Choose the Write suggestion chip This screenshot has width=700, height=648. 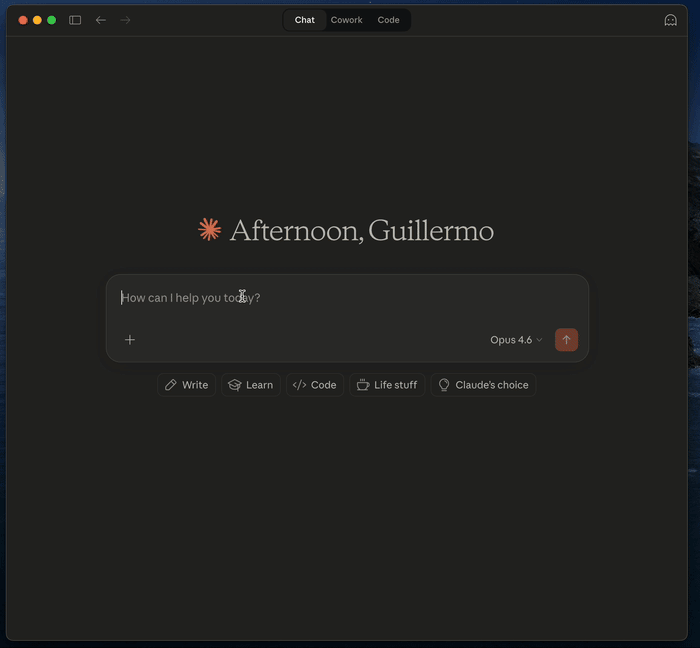187,385
